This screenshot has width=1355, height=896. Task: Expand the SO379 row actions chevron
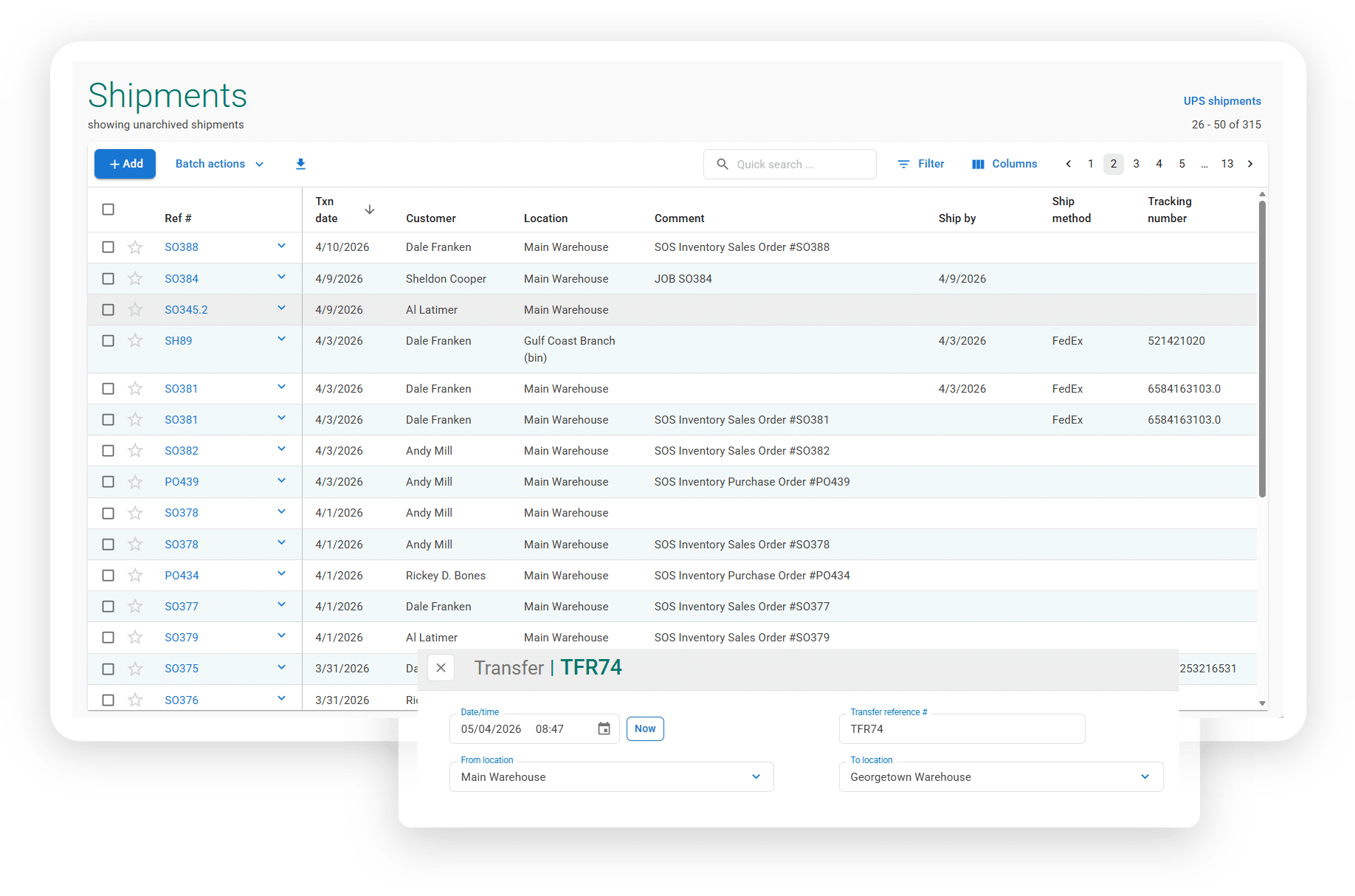point(281,636)
